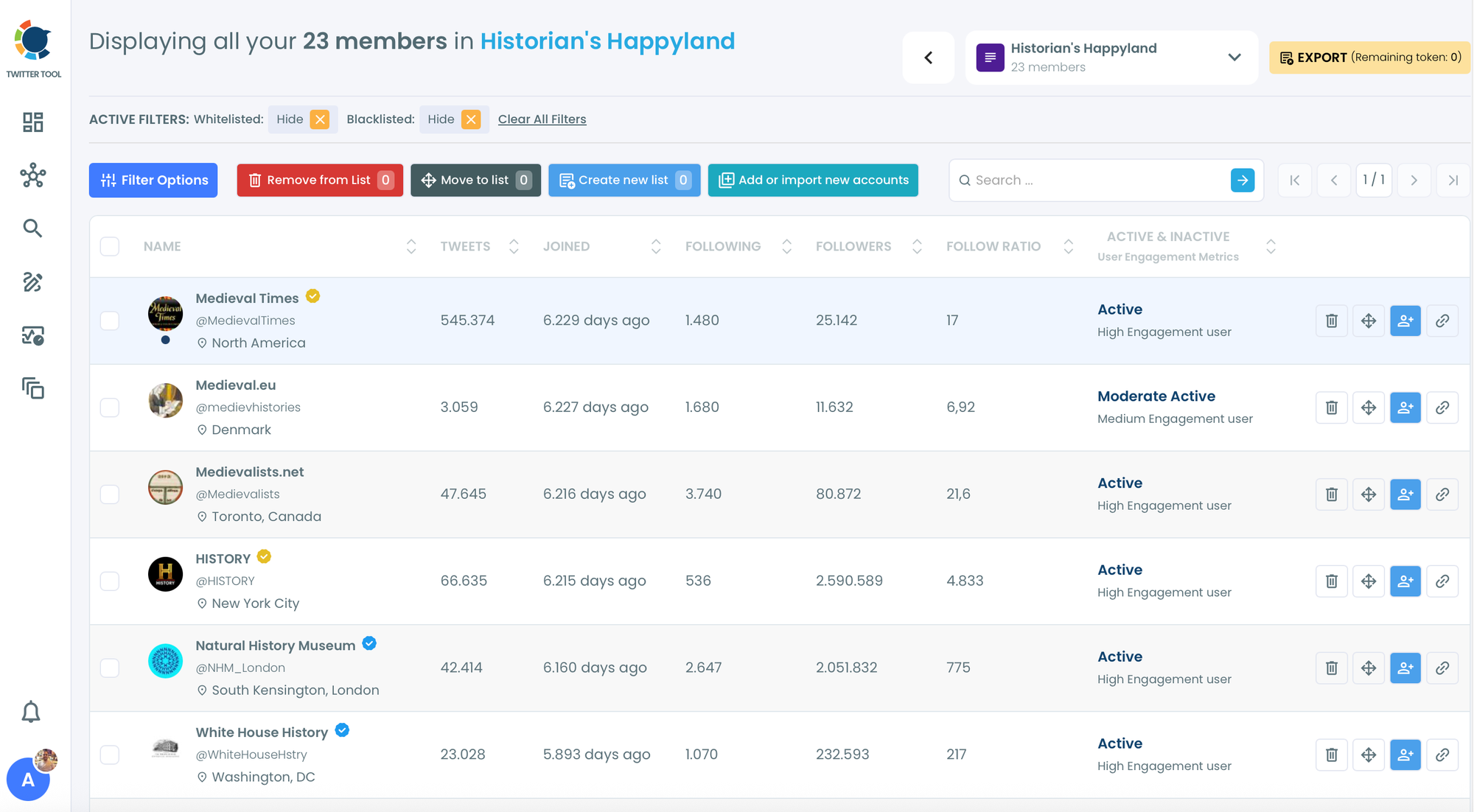This screenshot has width=1474, height=812.
Task: Click Add or import new accounts
Action: (813, 181)
